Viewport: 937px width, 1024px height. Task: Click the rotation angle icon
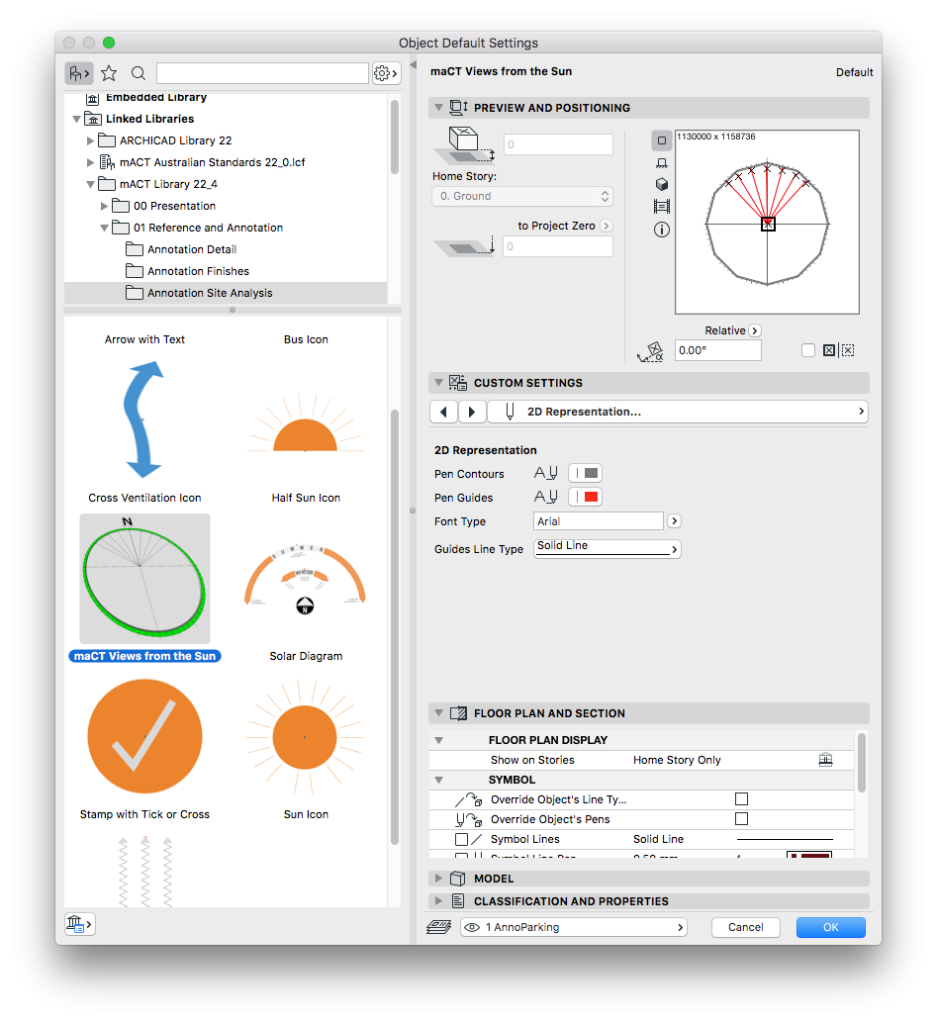650,351
